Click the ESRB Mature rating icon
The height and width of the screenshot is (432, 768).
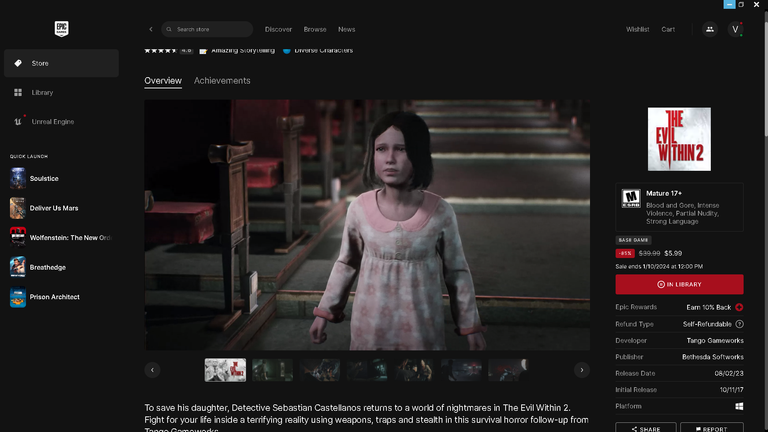[x=631, y=198]
